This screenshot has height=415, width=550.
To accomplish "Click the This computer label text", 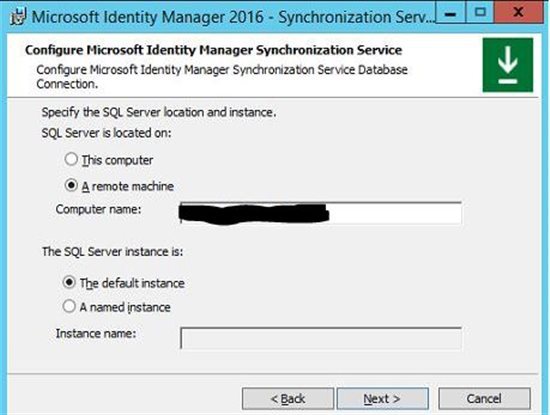I will [x=118, y=160].
